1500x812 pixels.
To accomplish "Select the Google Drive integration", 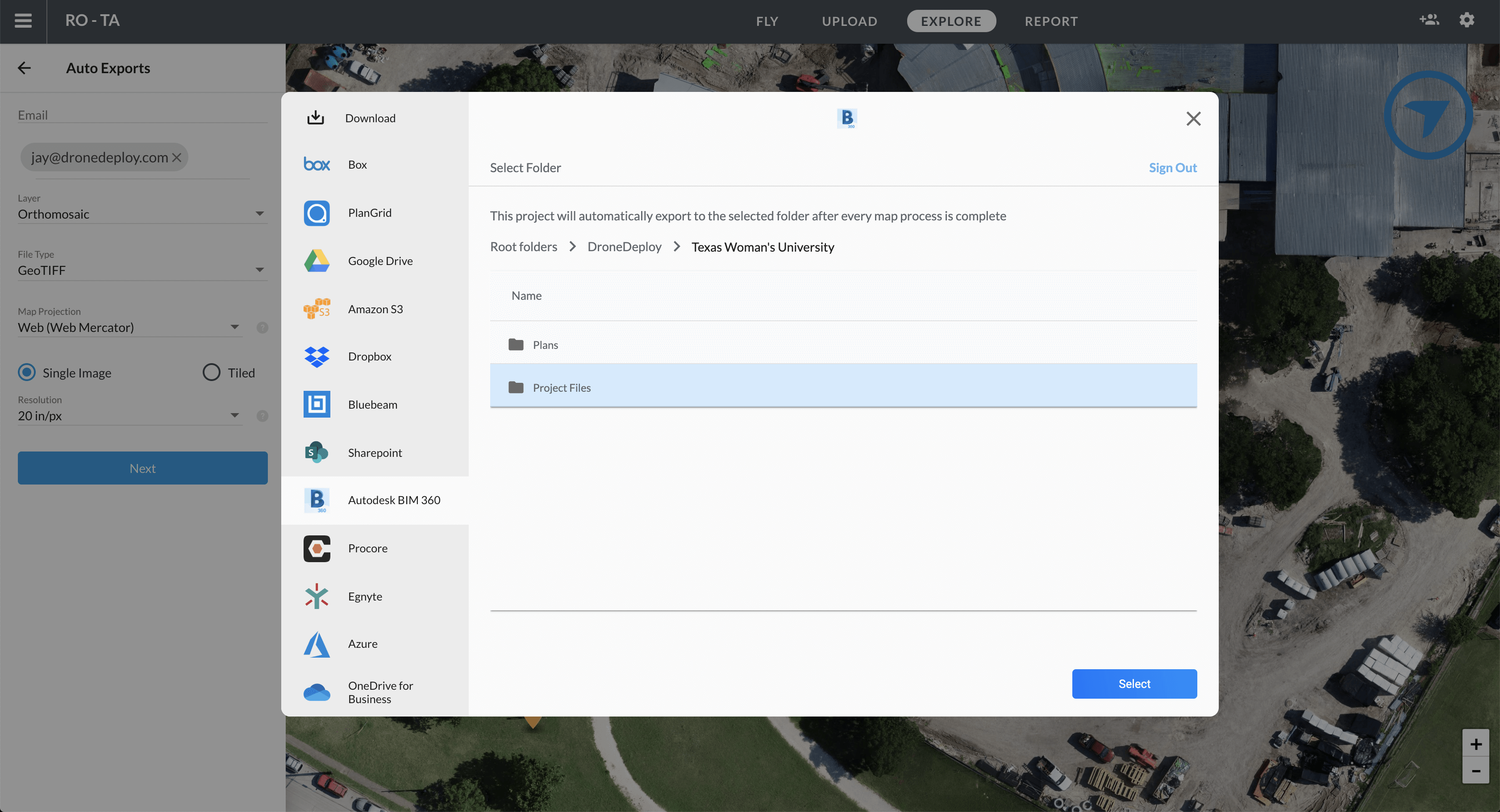I will (375, 261).
